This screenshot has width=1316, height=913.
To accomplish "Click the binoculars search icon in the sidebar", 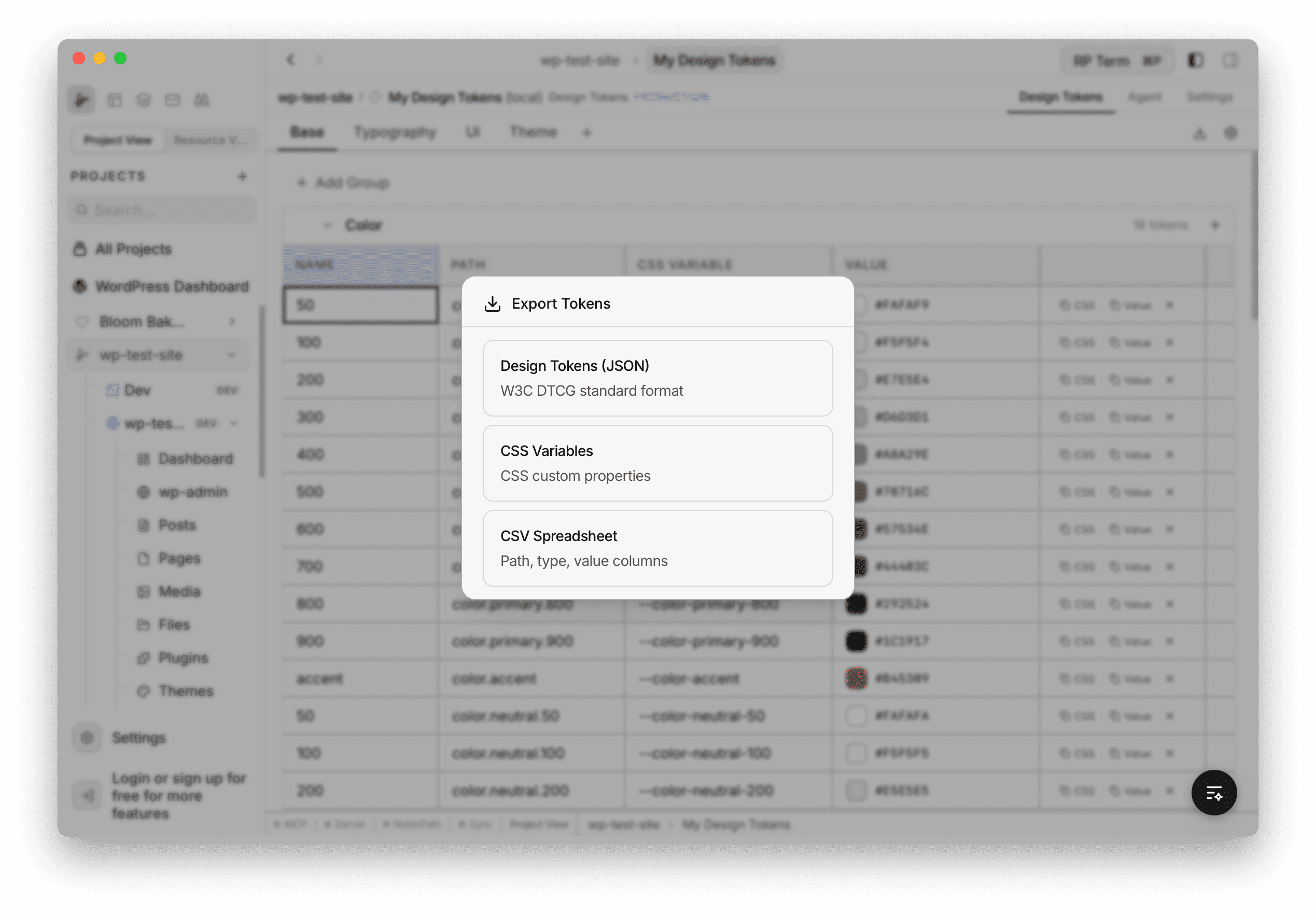I will (x=202, y=100).
